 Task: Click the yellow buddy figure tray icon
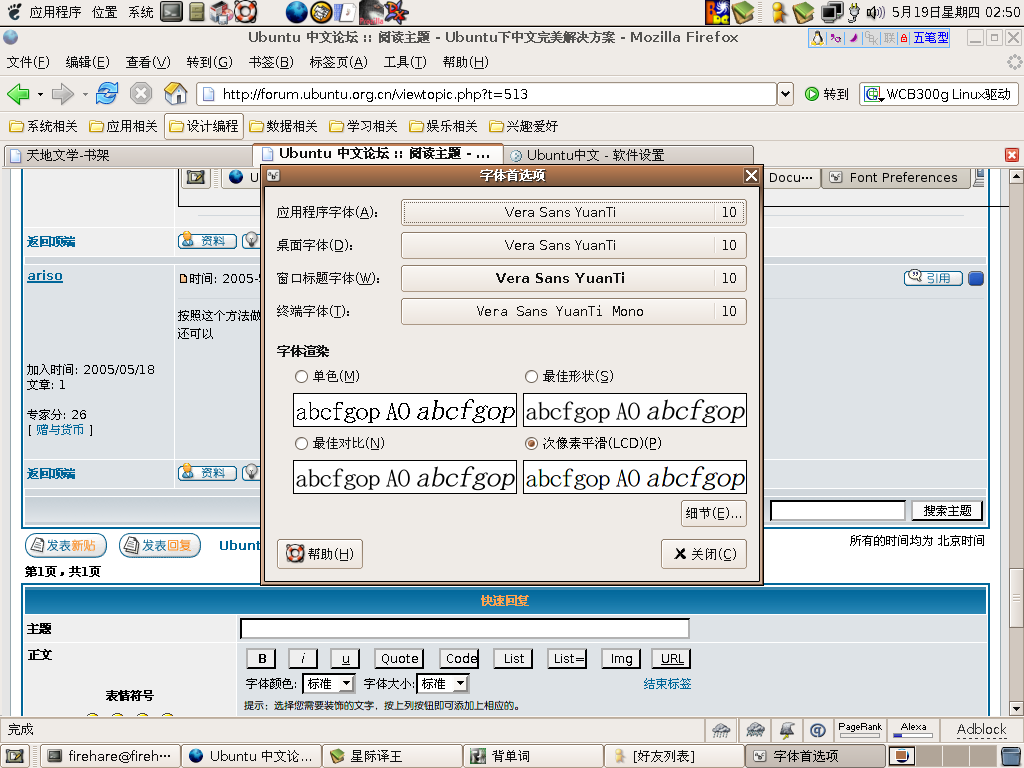coord(778,12)
